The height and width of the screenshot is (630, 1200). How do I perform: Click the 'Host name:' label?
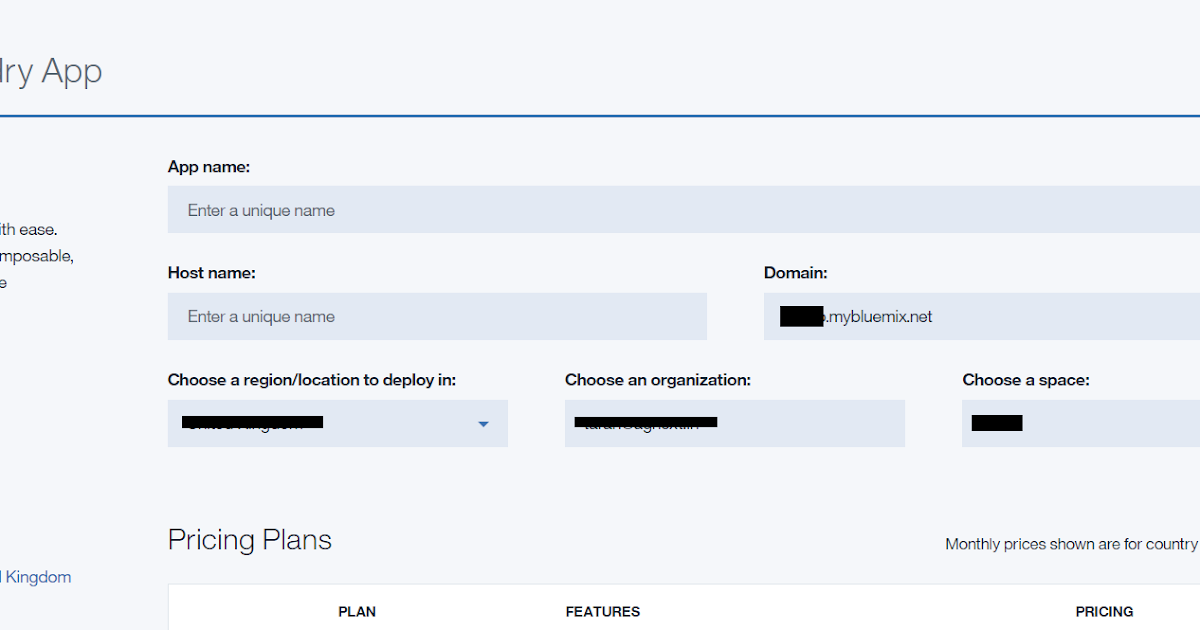[x=211, y=272]
